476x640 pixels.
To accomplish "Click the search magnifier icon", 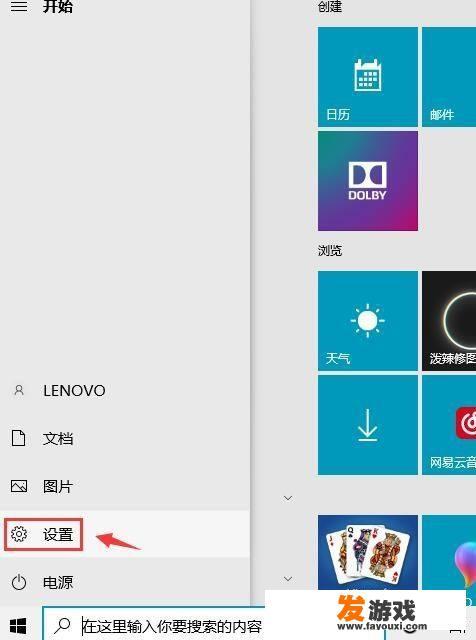I will pyautogui.click(x=62, y=626).
